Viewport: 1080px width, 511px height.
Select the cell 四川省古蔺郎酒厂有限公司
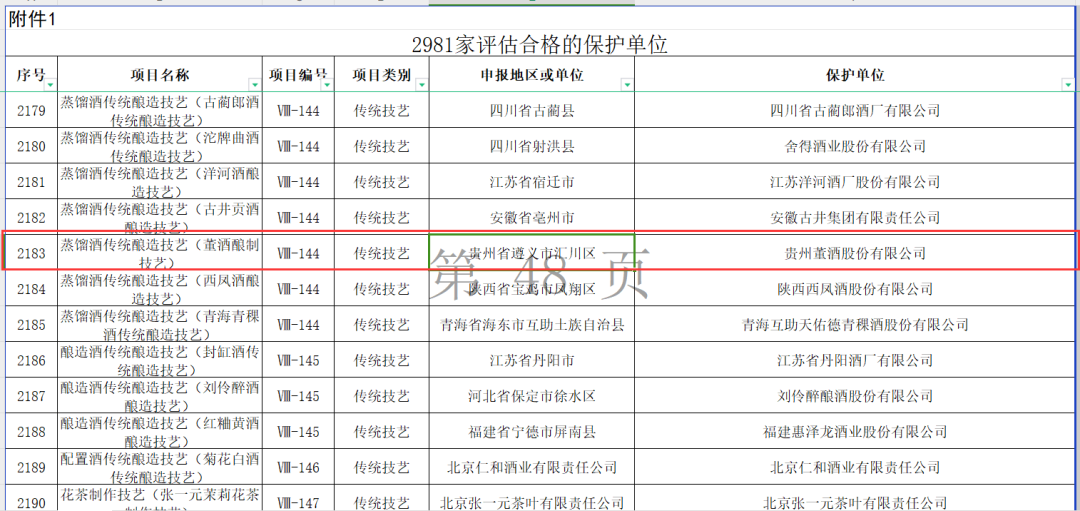tap(854, 110)
